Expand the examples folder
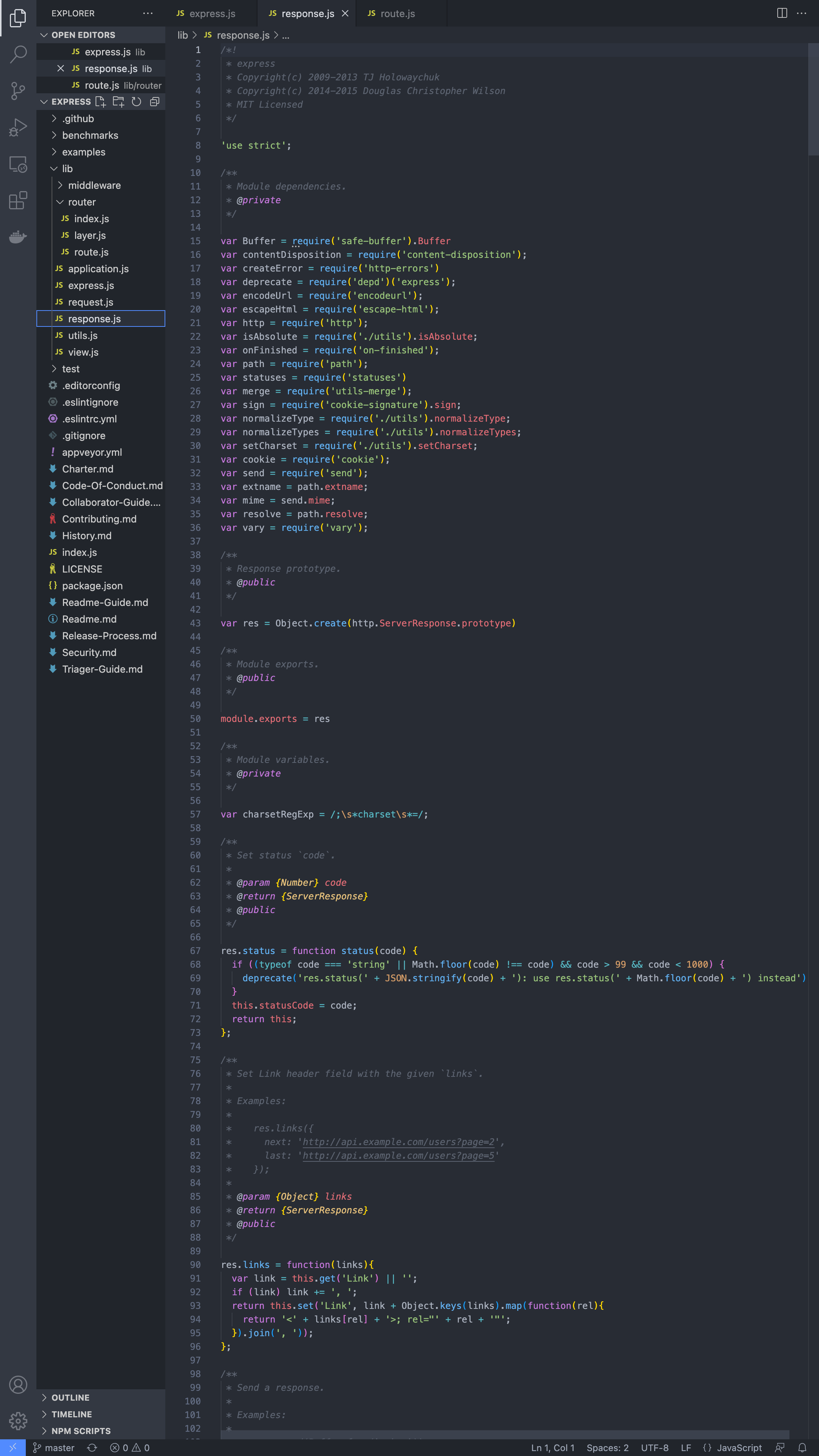The width and height of the screenshot is (819, 1456). [100, 152]
